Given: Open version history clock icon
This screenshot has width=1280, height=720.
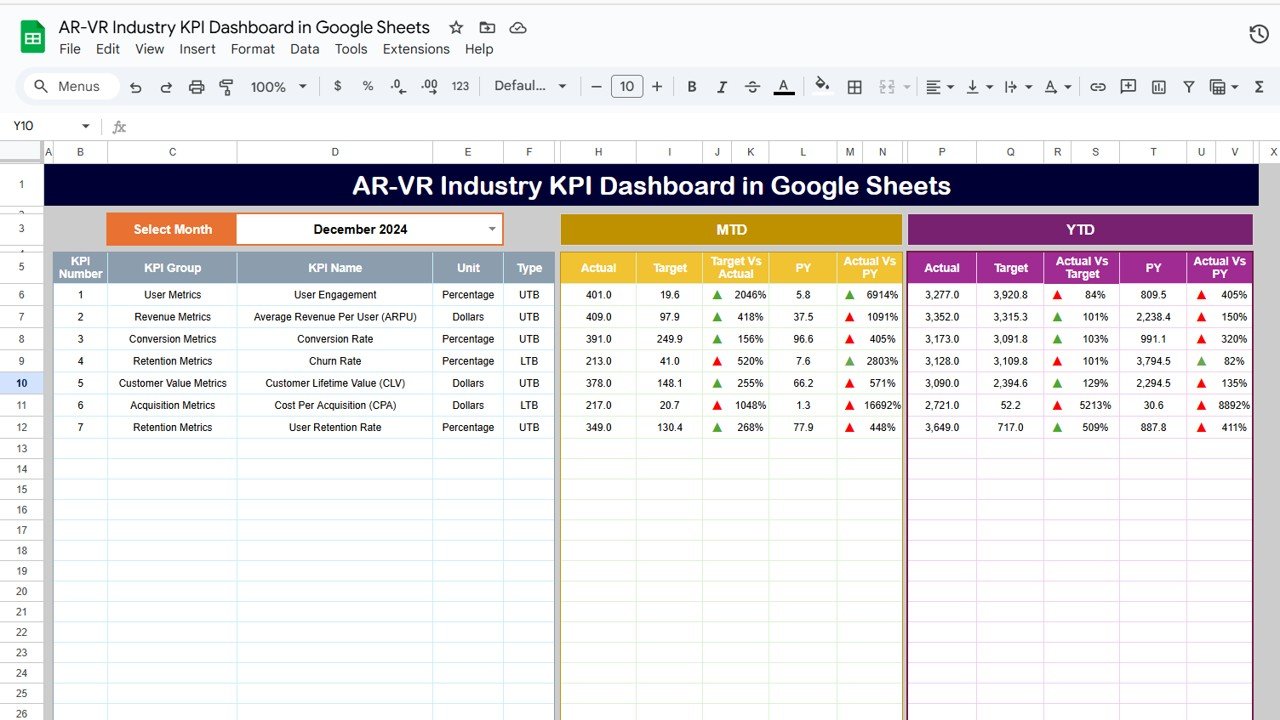Looking at the screenshot, I should 1259,35.
